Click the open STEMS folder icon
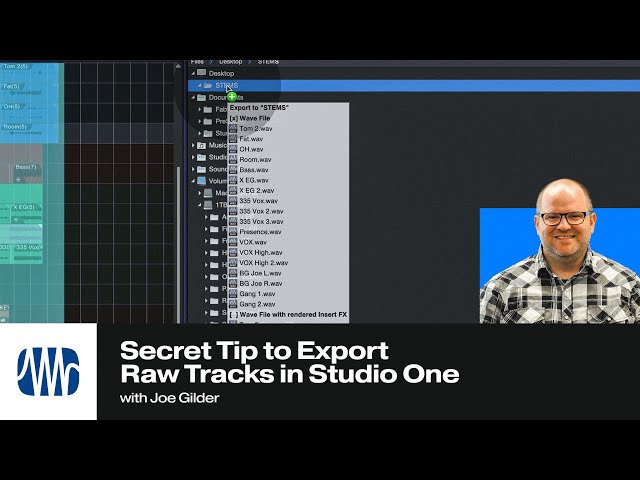 208,85
